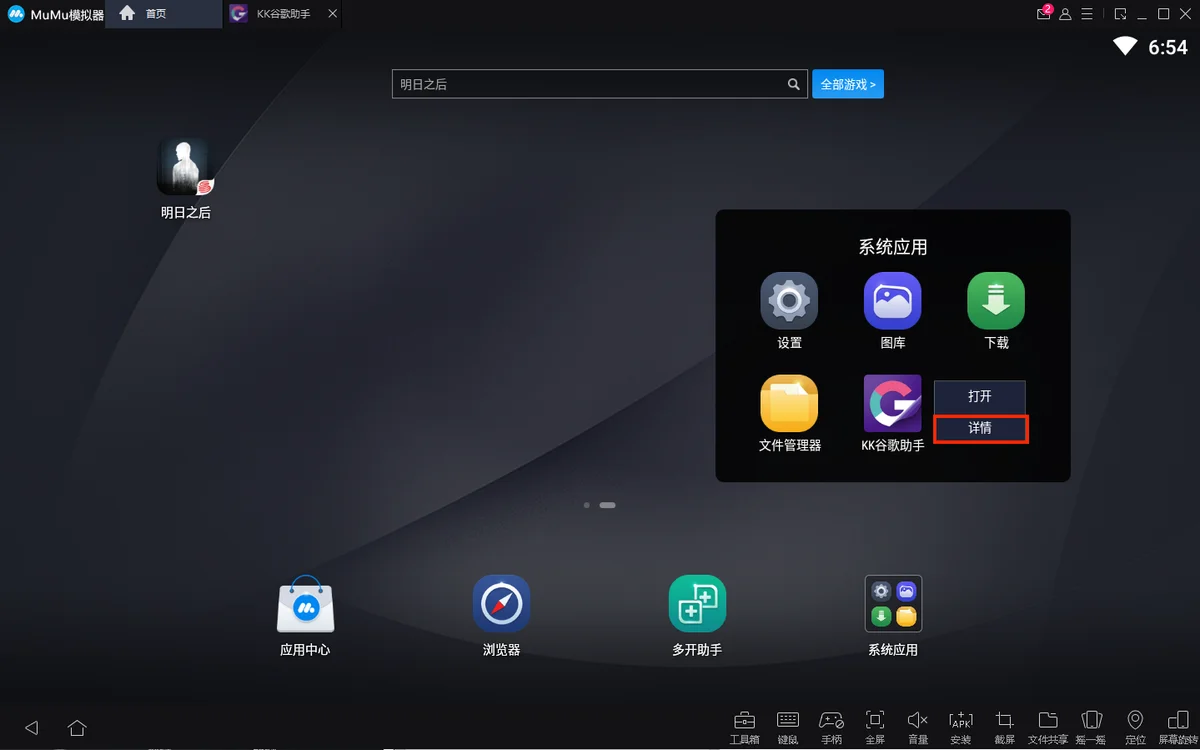Open the 工具箱 toolbox
This screenshot has width=1200, height=750.
click(744, 726)
